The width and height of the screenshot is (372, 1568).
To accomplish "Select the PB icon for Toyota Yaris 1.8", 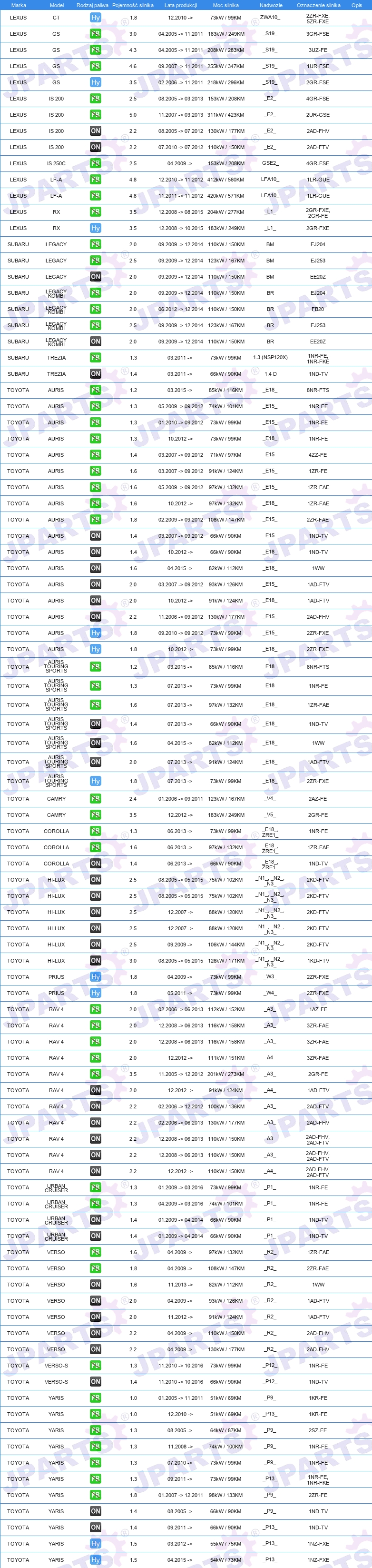I will [x=96, y=1495].
